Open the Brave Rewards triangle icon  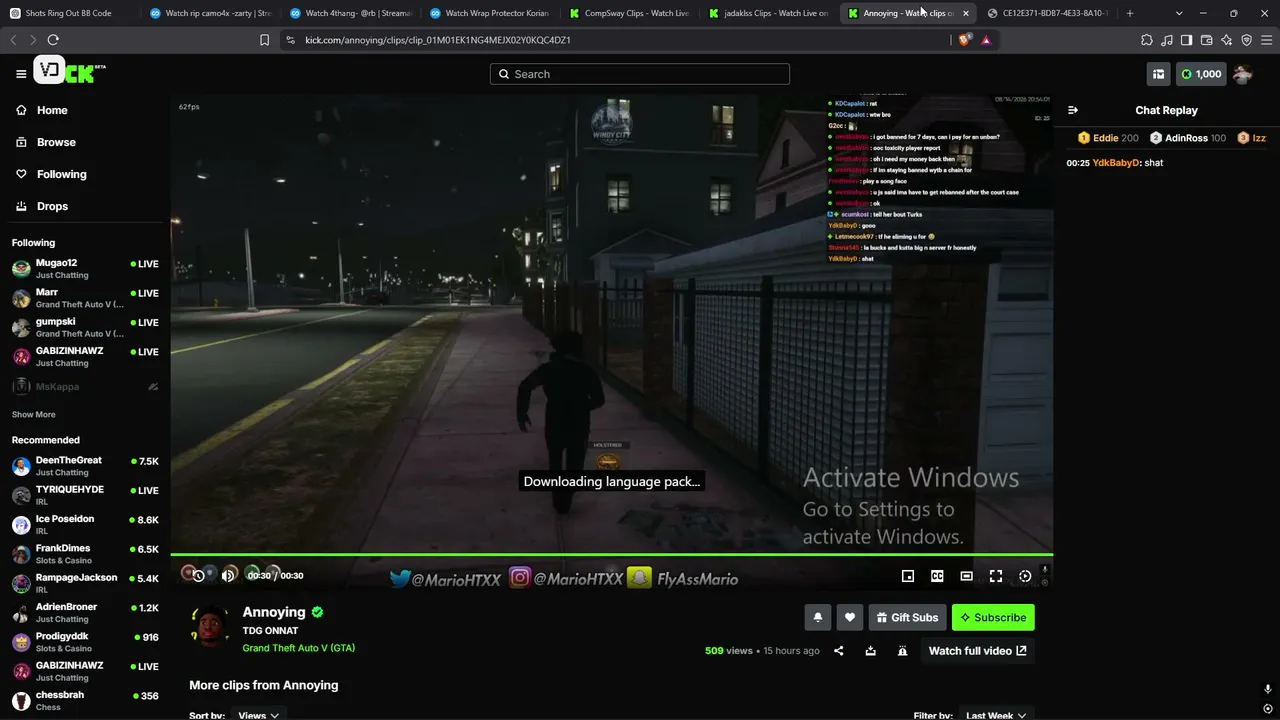(x=986, y=40)
